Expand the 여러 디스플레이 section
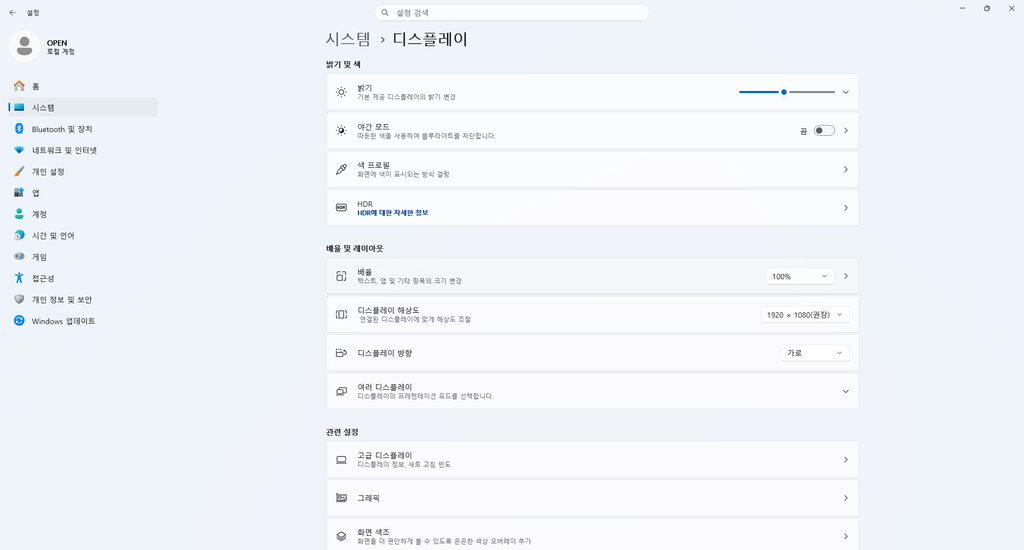This screenshot has width=1024, height=550. (846, 391)
